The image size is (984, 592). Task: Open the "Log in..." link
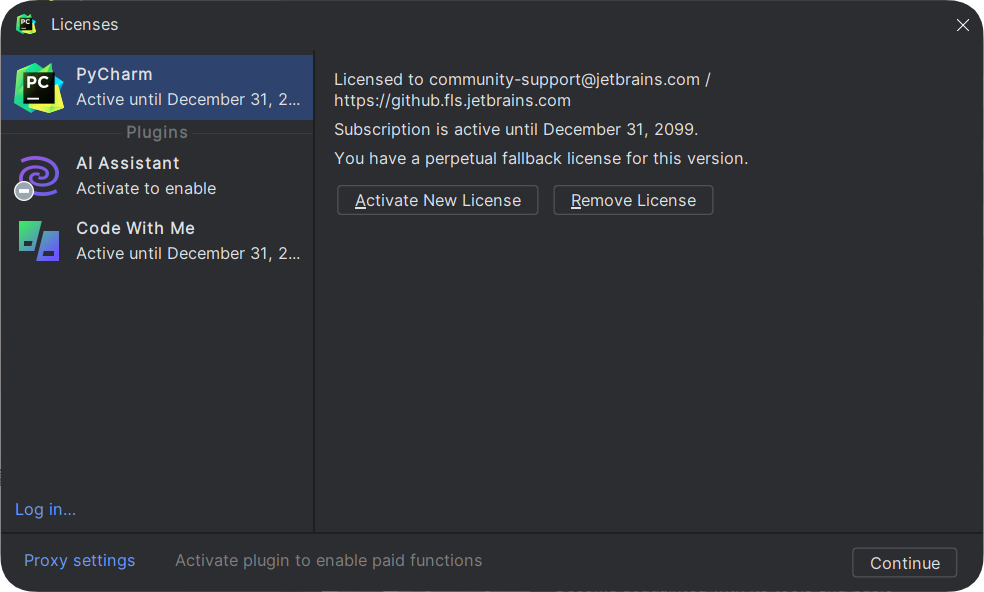(45, 509)
